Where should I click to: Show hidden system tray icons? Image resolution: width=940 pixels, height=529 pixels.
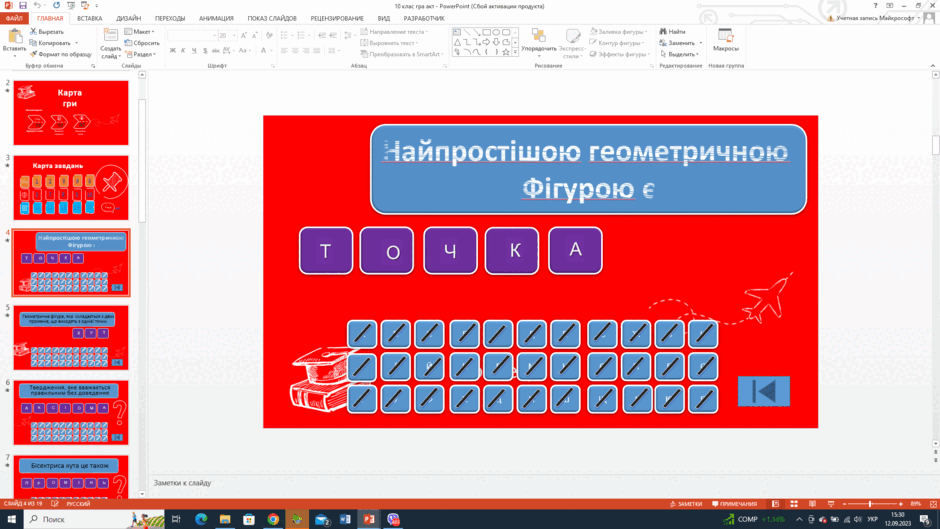click(799, 519)
